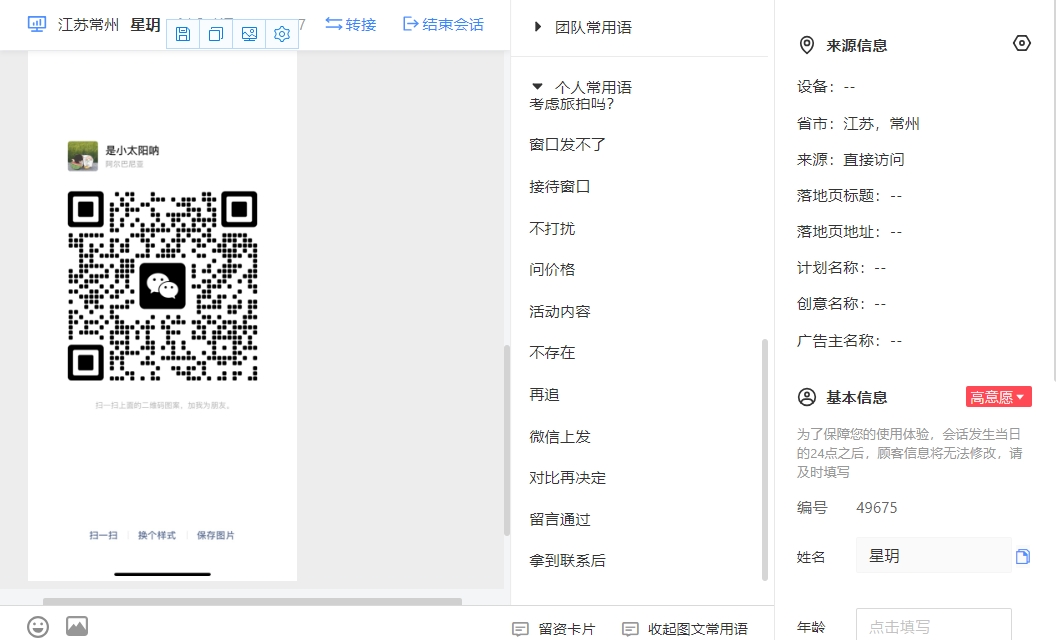Select the phrase 拿到联系后
The height and width of the screenshot is (640, 1056).
tap(567, 561)
